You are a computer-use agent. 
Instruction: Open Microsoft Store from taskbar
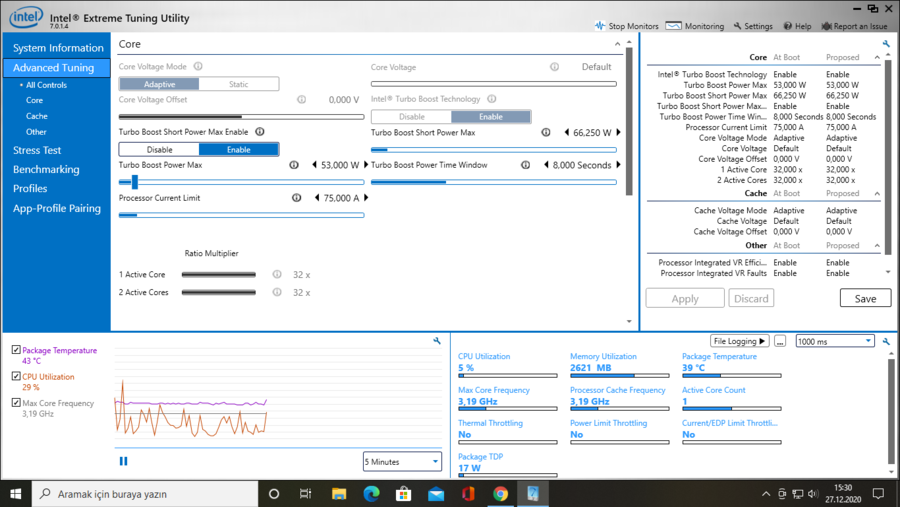coord(404,494)
